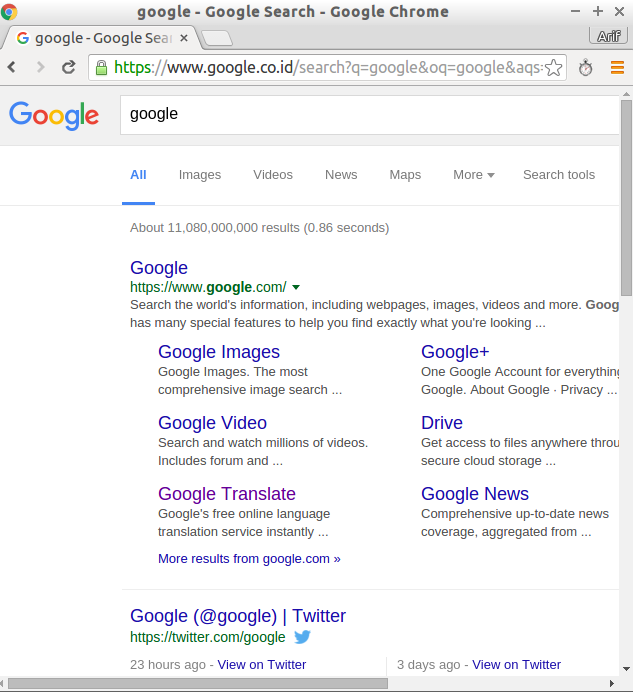Click the Twitter bird icon

coord(302,637)
